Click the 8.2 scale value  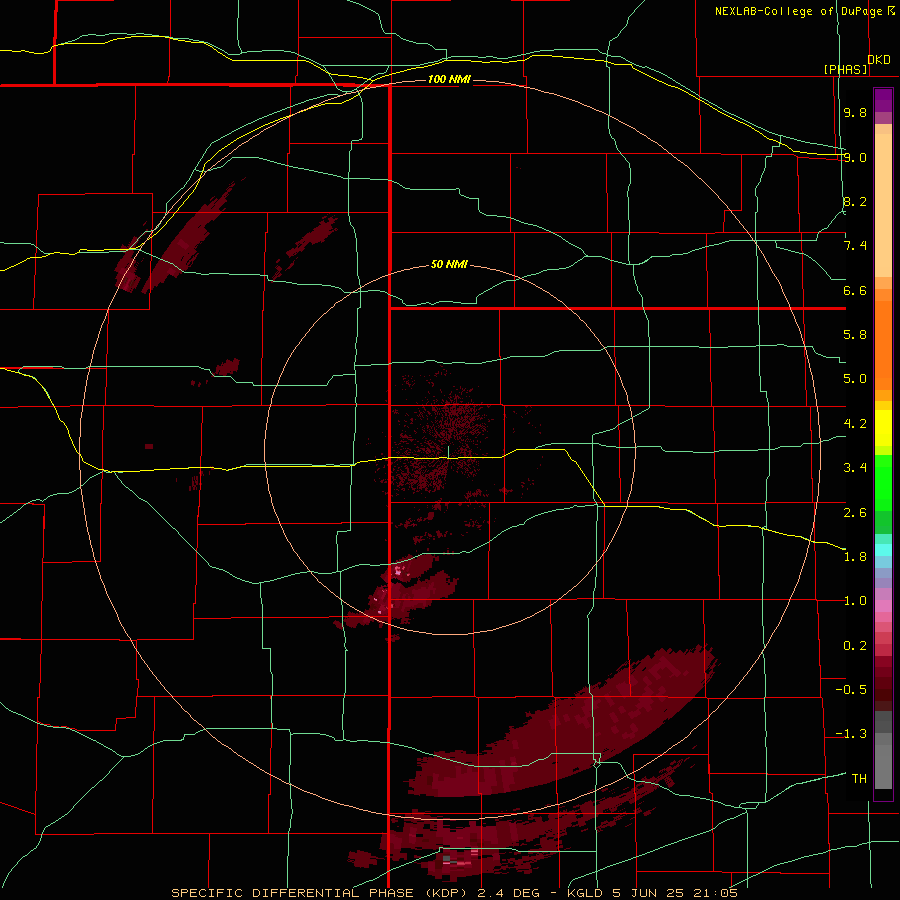[x=855, y=201]
